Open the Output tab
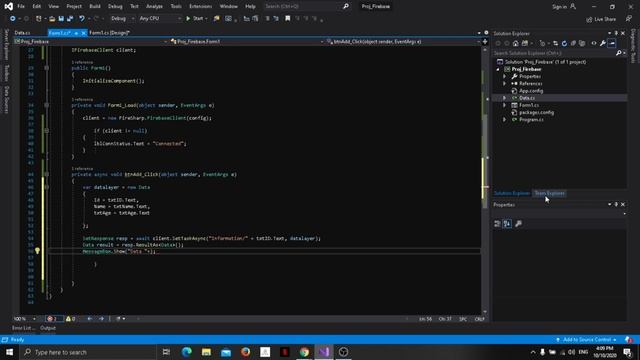Viewport: 640px width, 360px height. [48, 328]
